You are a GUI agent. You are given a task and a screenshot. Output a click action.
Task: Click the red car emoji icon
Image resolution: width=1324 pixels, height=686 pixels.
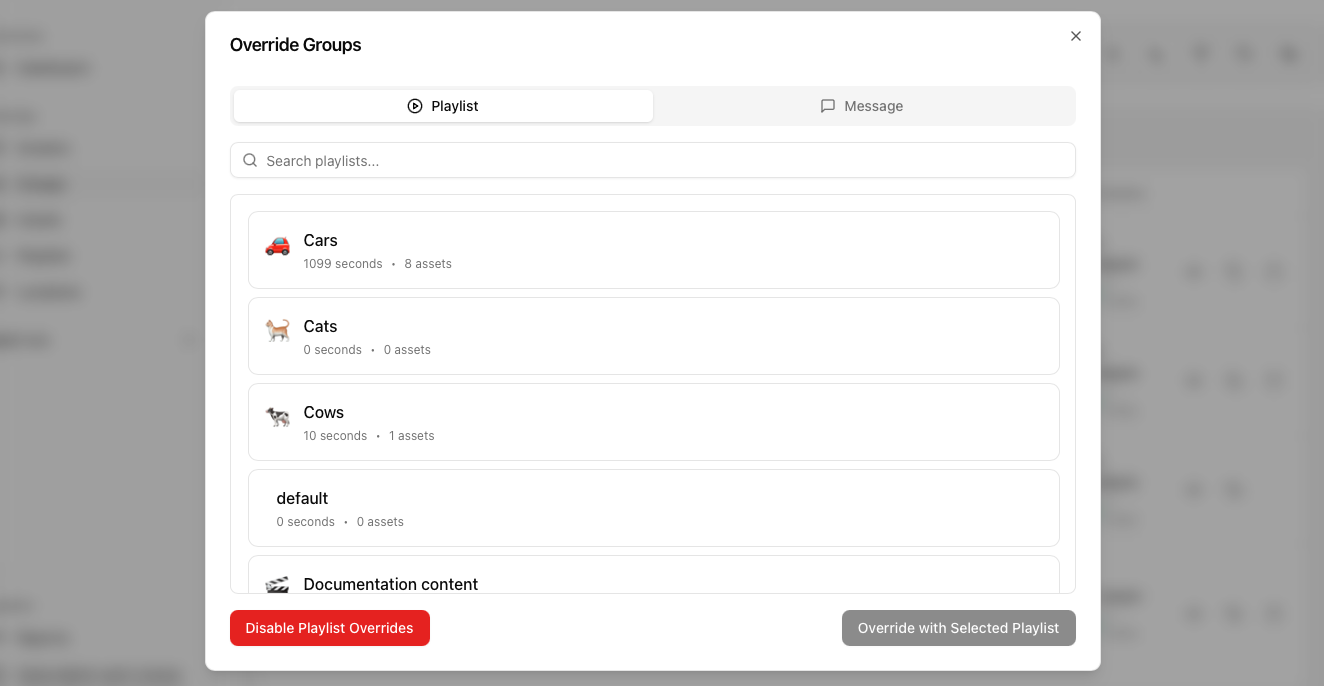pyautogui.click(x=277, y=245)
